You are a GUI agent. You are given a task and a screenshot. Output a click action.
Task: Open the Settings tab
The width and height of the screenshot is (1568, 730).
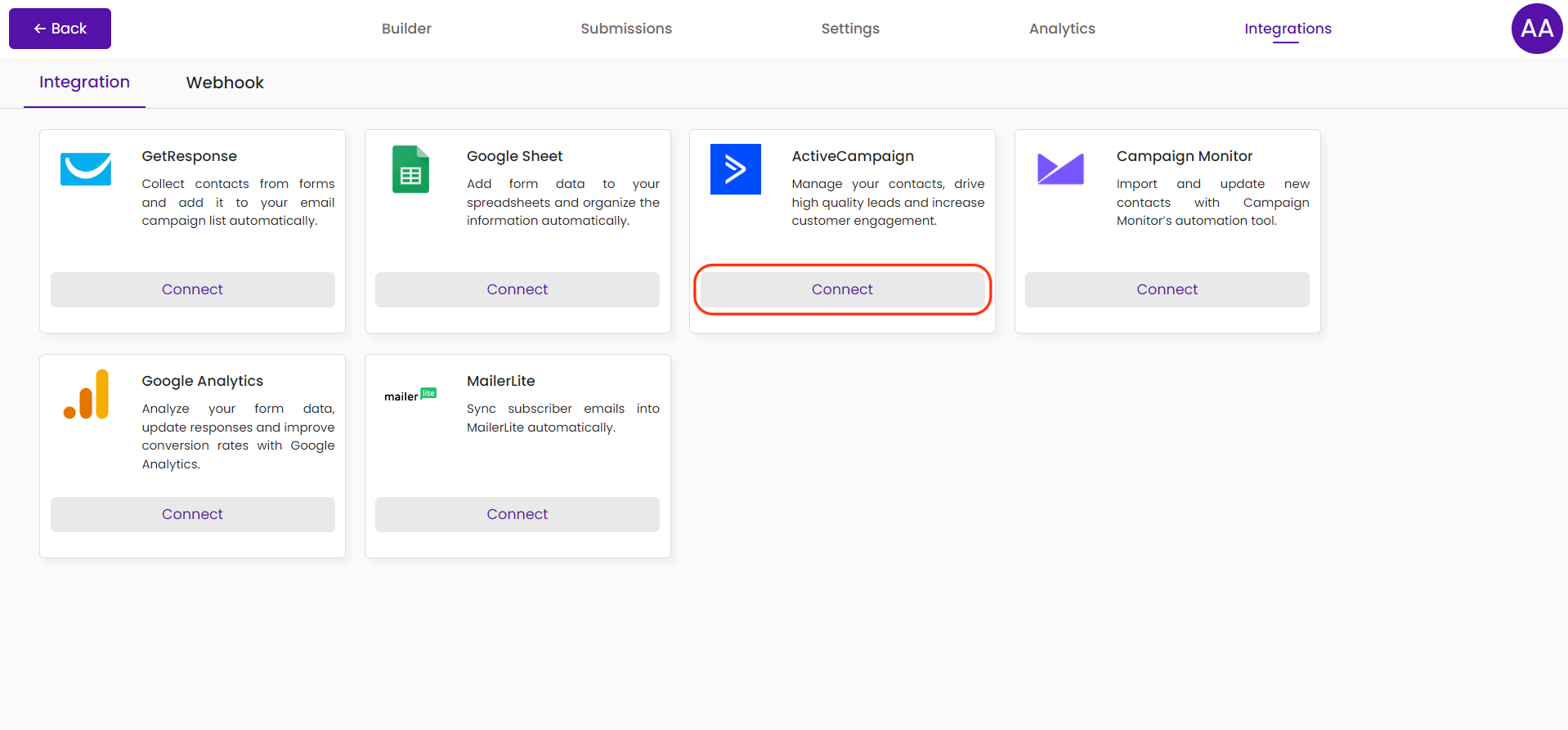[x=850, y=29]
